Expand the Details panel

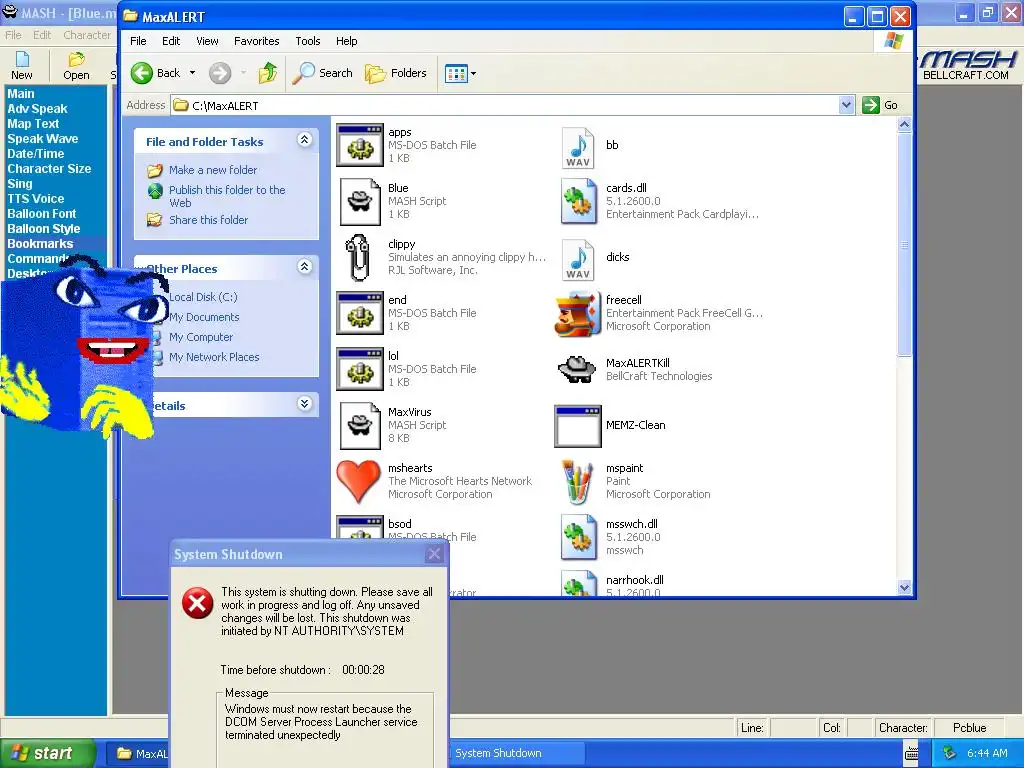[x=304, y=403]
